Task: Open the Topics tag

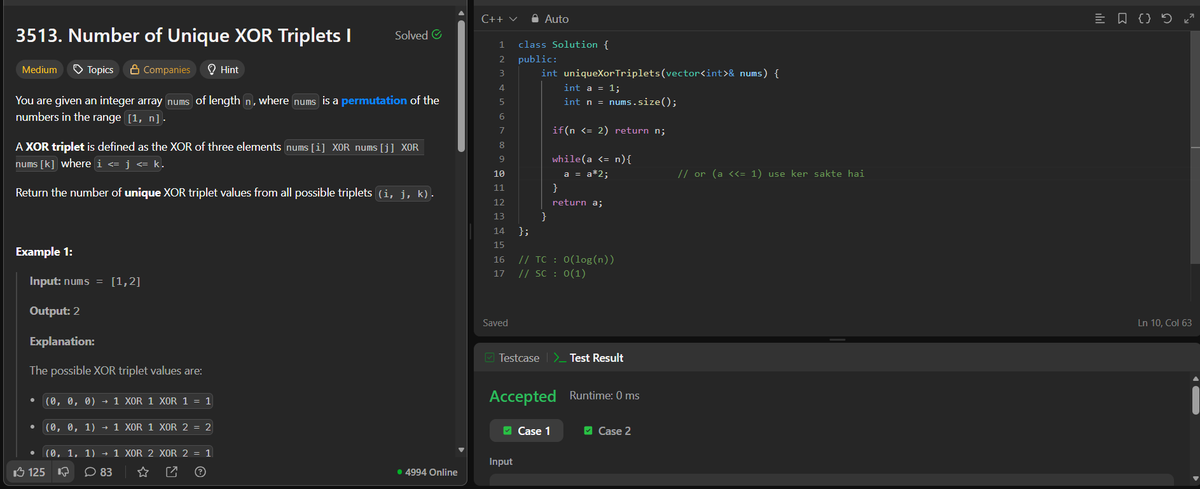Action: [x=94, y=70]
